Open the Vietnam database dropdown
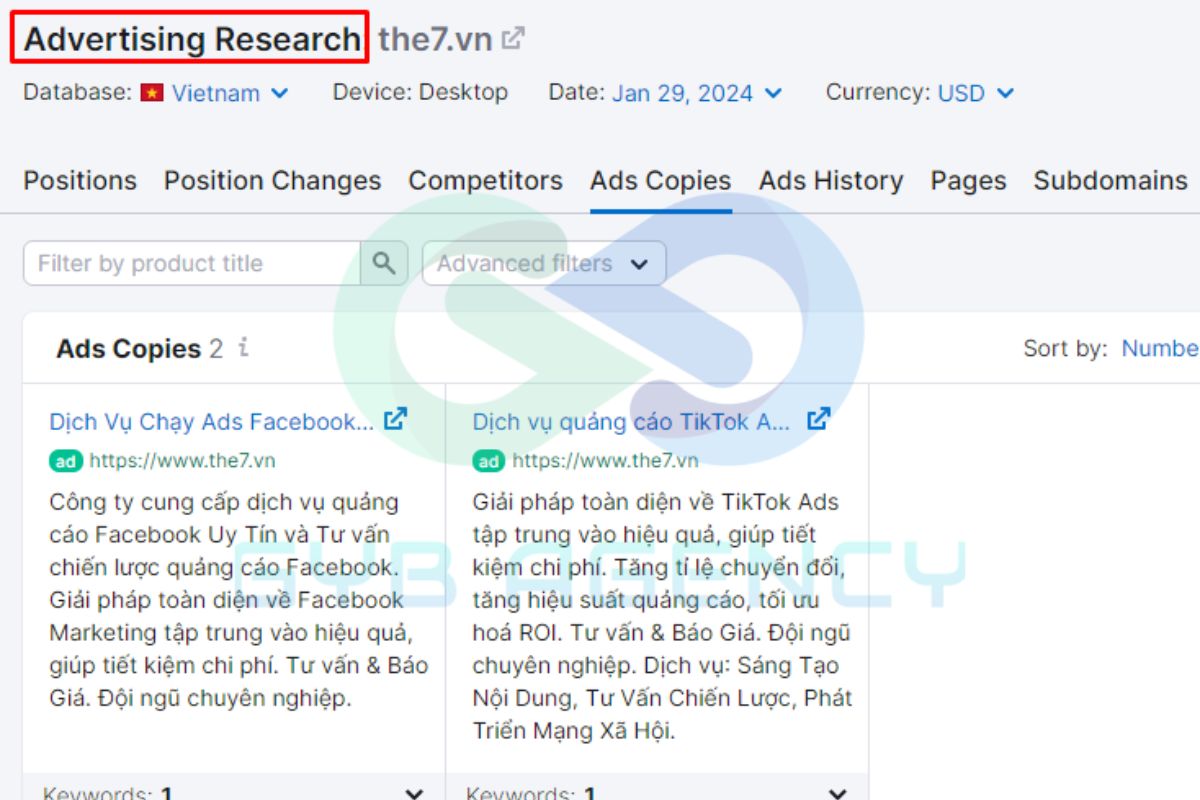Image resolution: width=1200 pixels, height=800 pixels. (x=230, y=93)
